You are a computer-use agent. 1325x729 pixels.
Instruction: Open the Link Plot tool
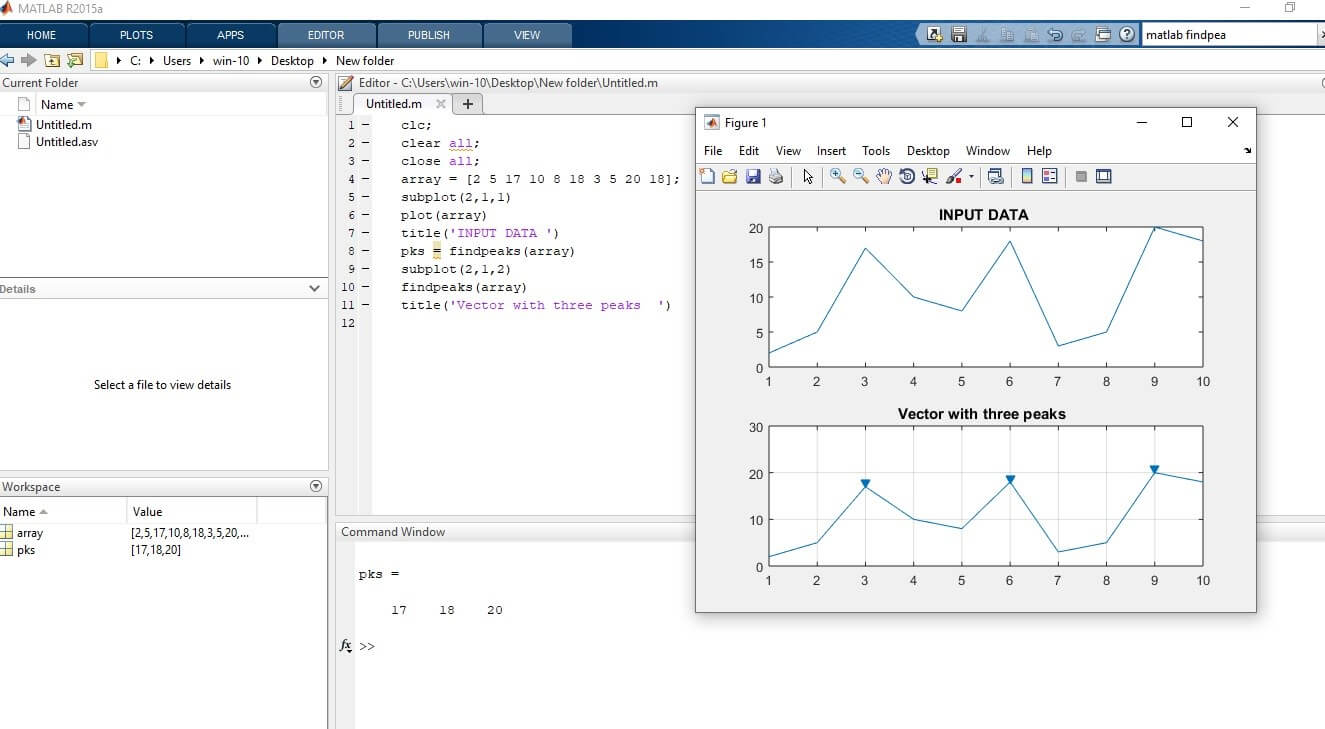(995, 176)
